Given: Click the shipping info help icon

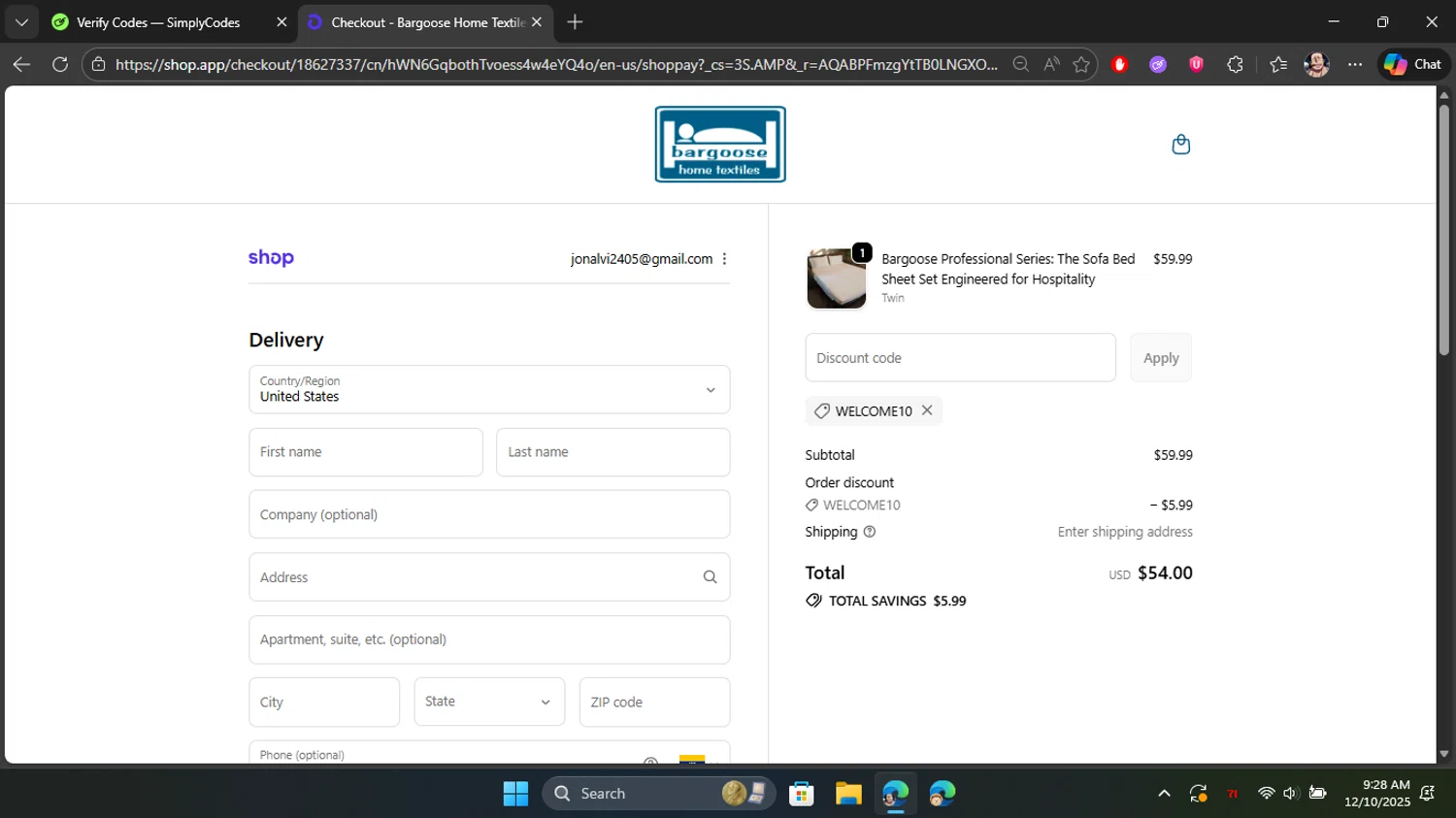Looking at the screenshot, I should [x=870, y=532].
